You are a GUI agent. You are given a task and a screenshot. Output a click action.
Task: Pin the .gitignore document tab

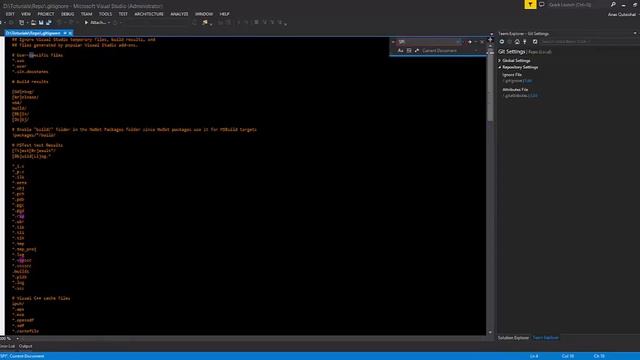[65, 33]
